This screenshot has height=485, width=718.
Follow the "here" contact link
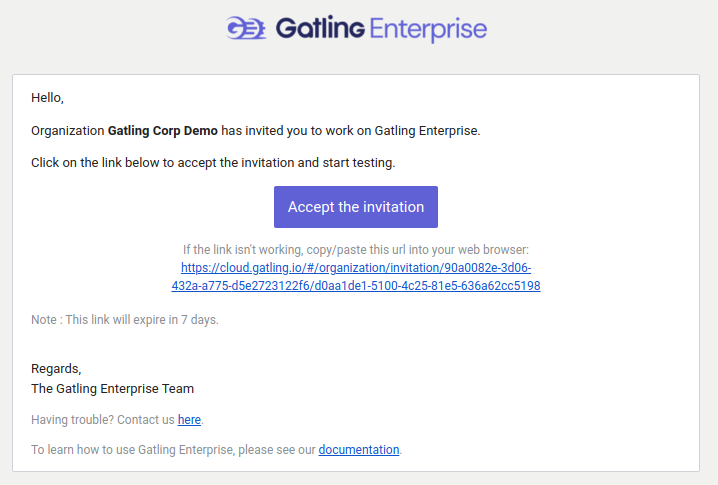tap(189, 420)
